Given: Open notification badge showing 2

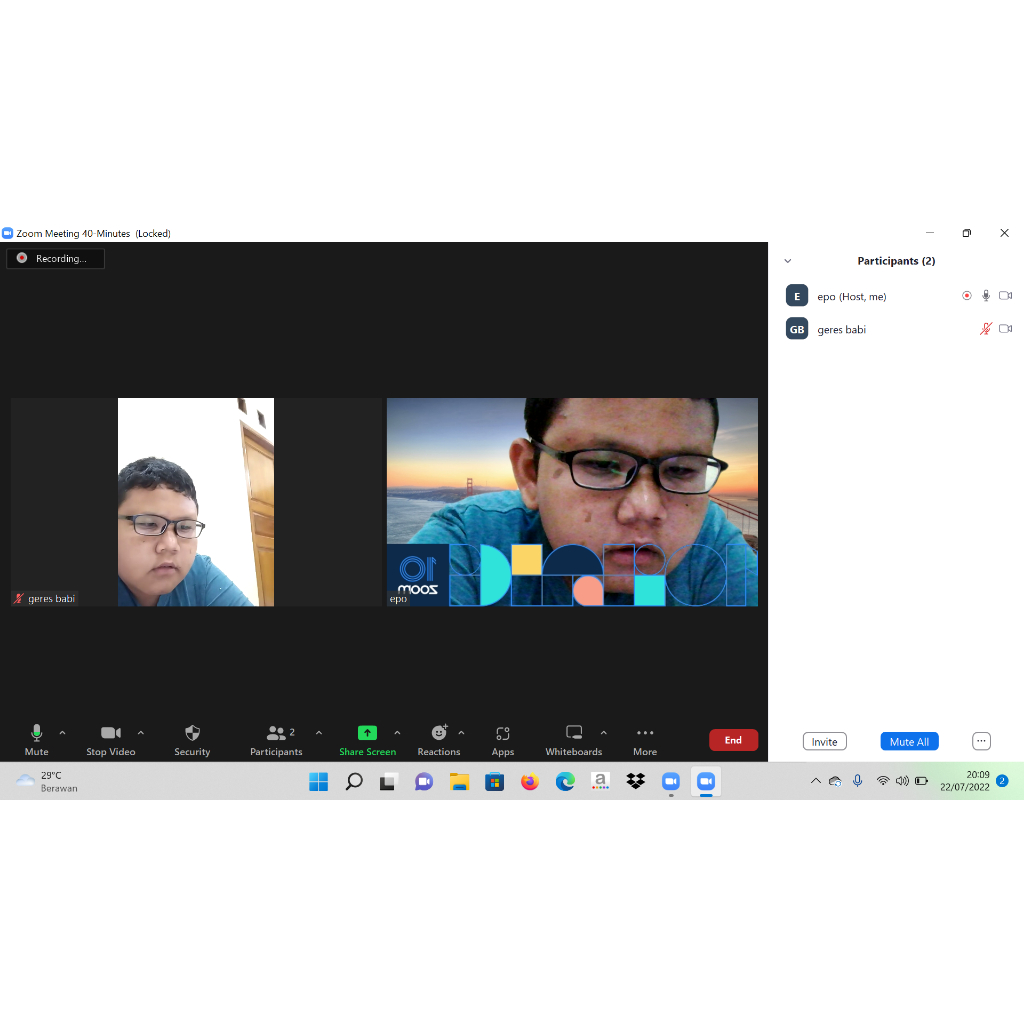Looking at the screenshot, I should pyautogui.click(x=1002, y=780).
